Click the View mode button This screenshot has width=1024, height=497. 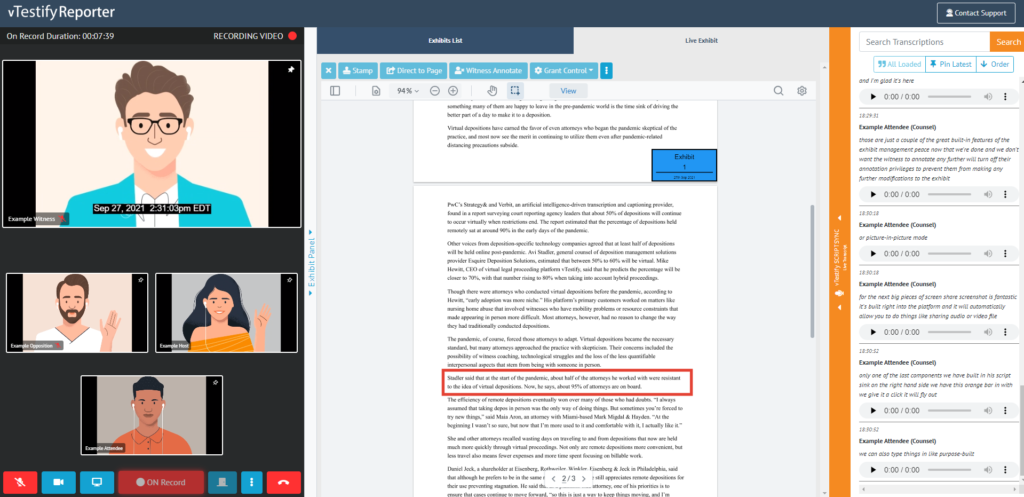568,91
